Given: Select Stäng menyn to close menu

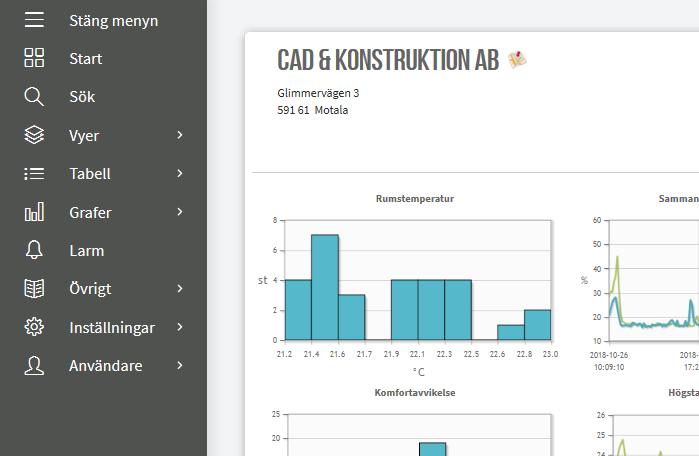Looking at the screenshot, I should click(x=114, y=21).
